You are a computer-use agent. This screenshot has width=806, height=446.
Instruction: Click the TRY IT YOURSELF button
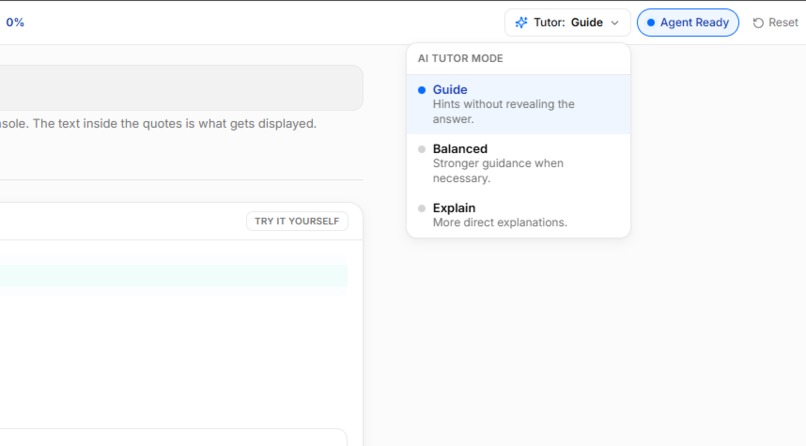[x=297, y=221]
